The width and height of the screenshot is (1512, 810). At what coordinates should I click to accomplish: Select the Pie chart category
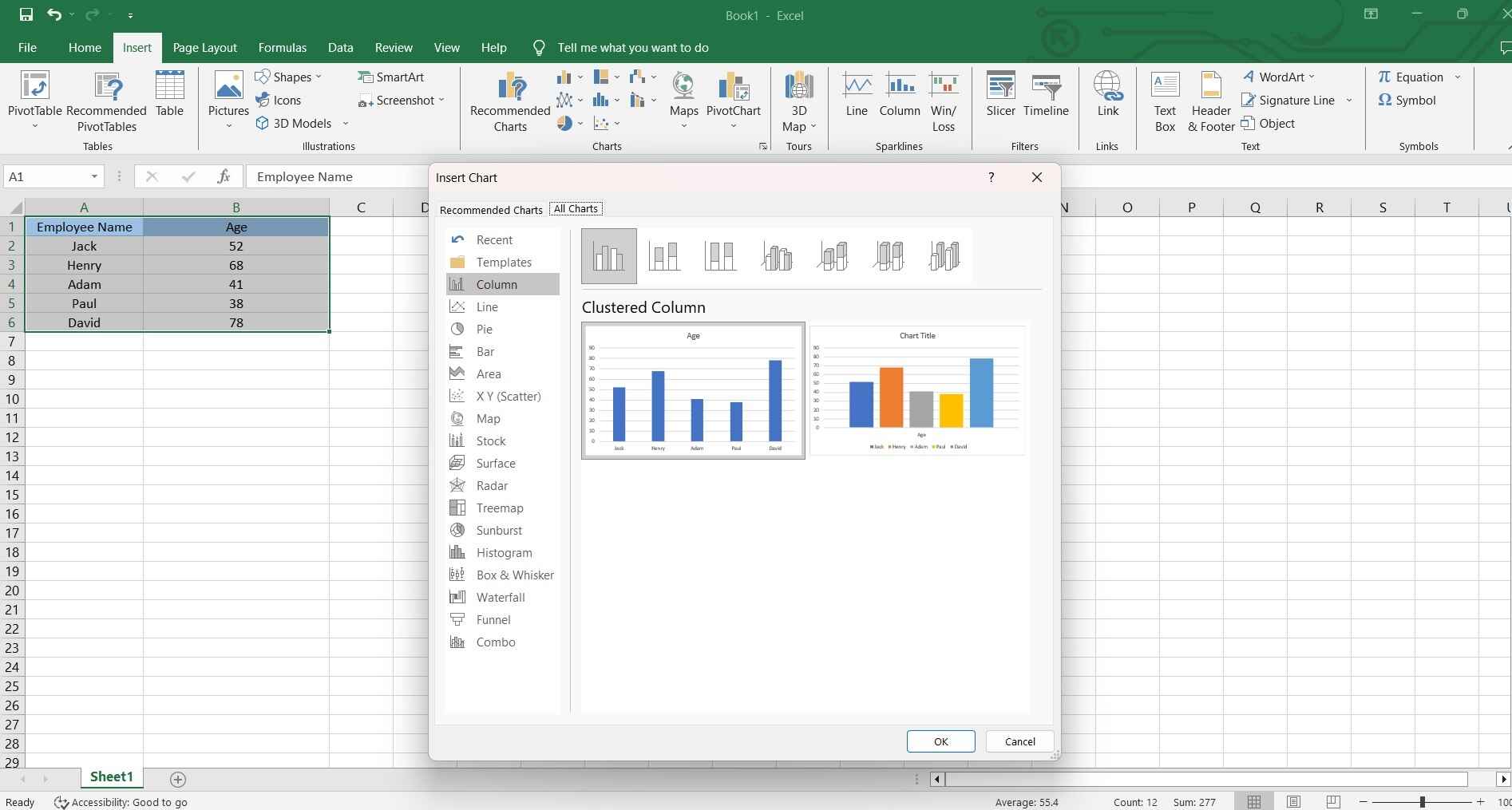click(486, 329)
